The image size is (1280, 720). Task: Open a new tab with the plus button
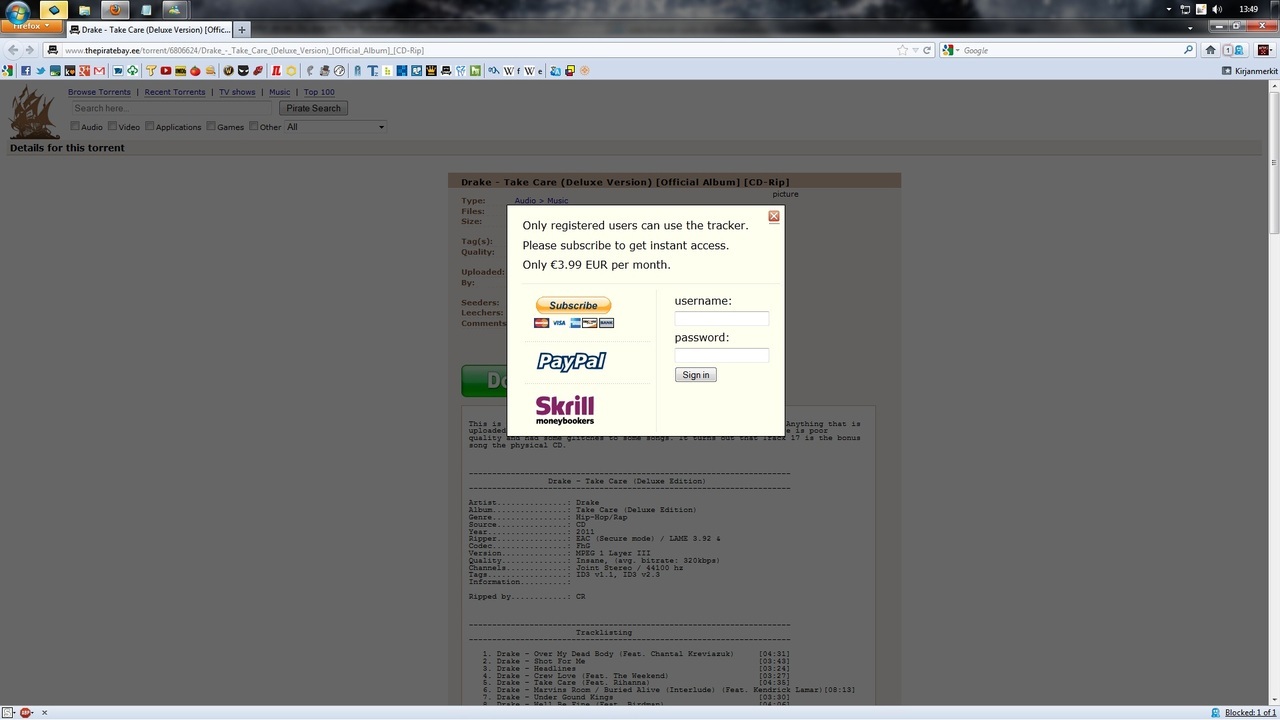(x=242, y=30)
